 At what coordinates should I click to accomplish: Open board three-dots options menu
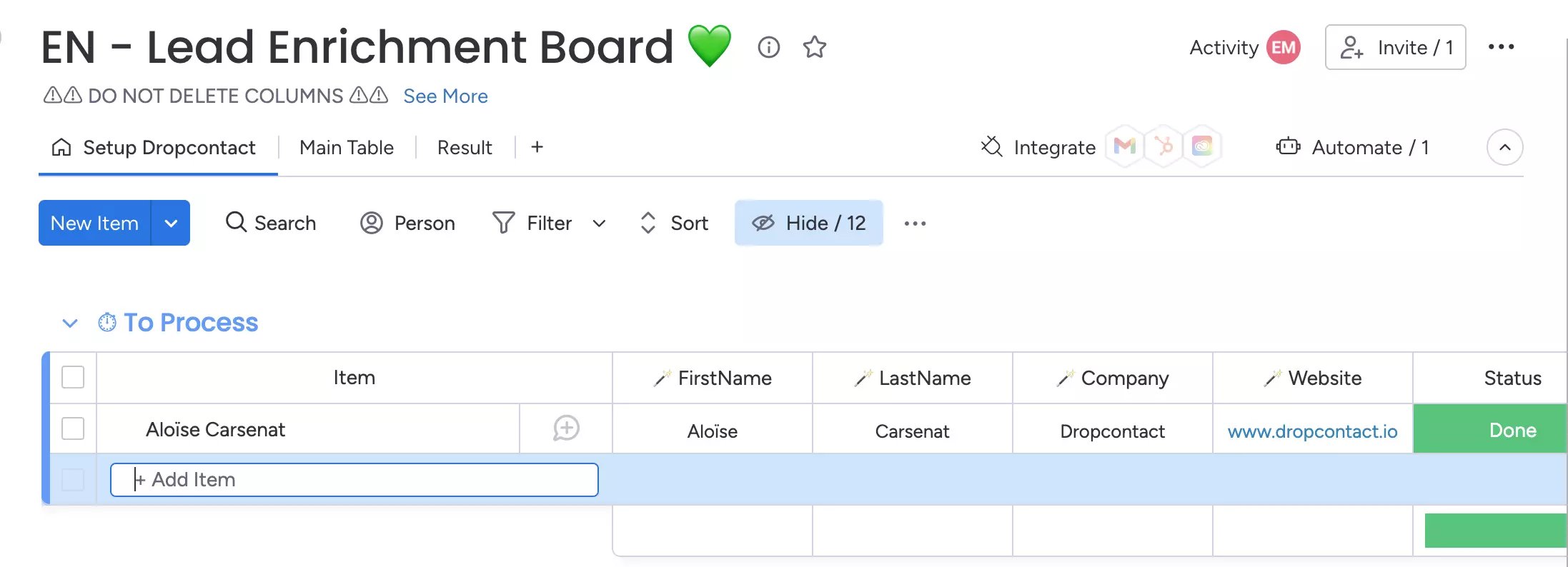[1501, 47]
